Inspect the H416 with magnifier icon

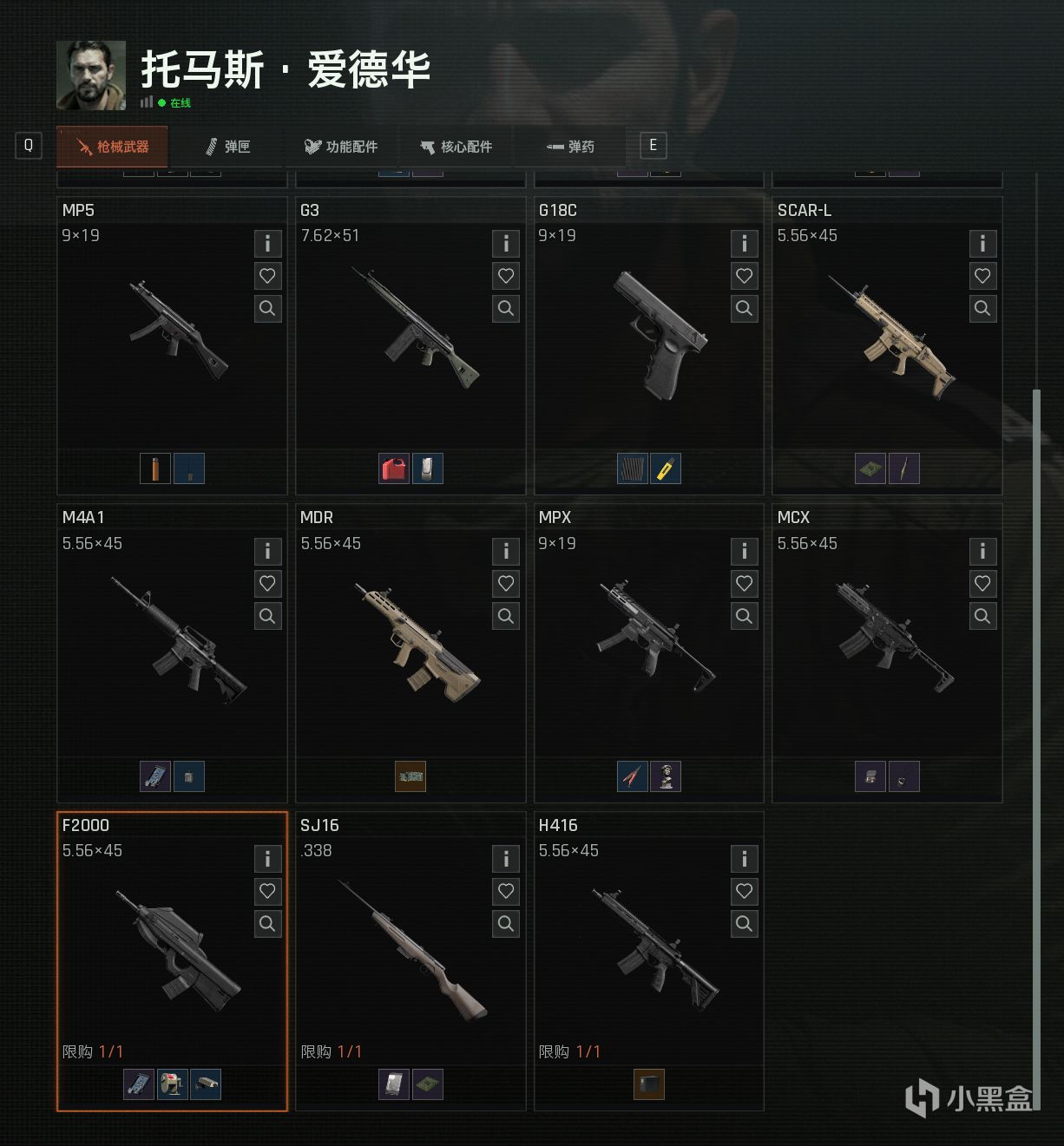click(744, 924)
